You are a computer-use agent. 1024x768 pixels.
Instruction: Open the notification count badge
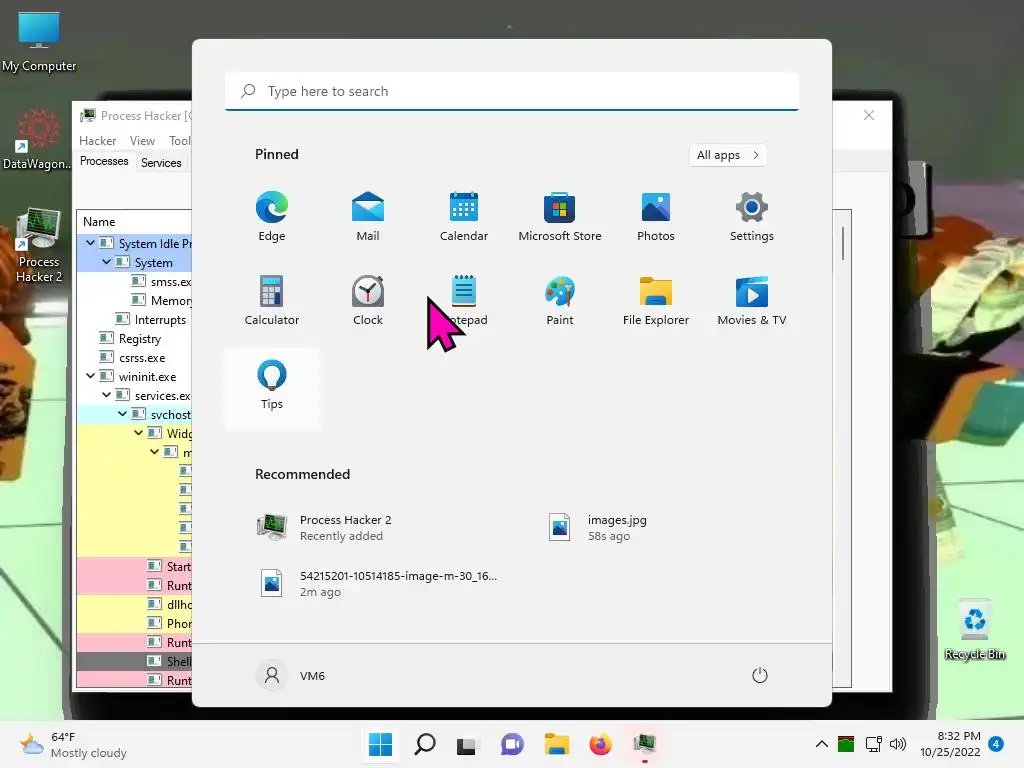[996, 744]
